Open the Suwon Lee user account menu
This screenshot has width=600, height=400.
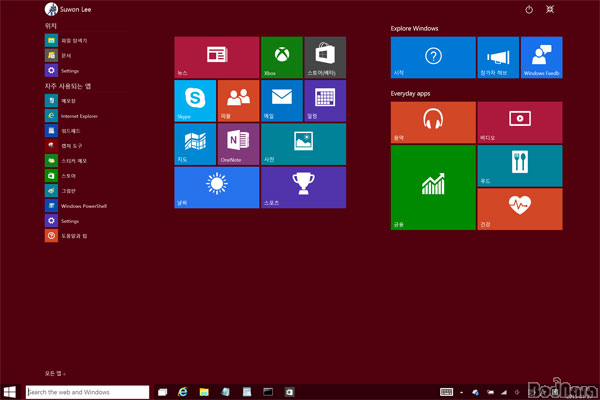[x=68, y=9]
